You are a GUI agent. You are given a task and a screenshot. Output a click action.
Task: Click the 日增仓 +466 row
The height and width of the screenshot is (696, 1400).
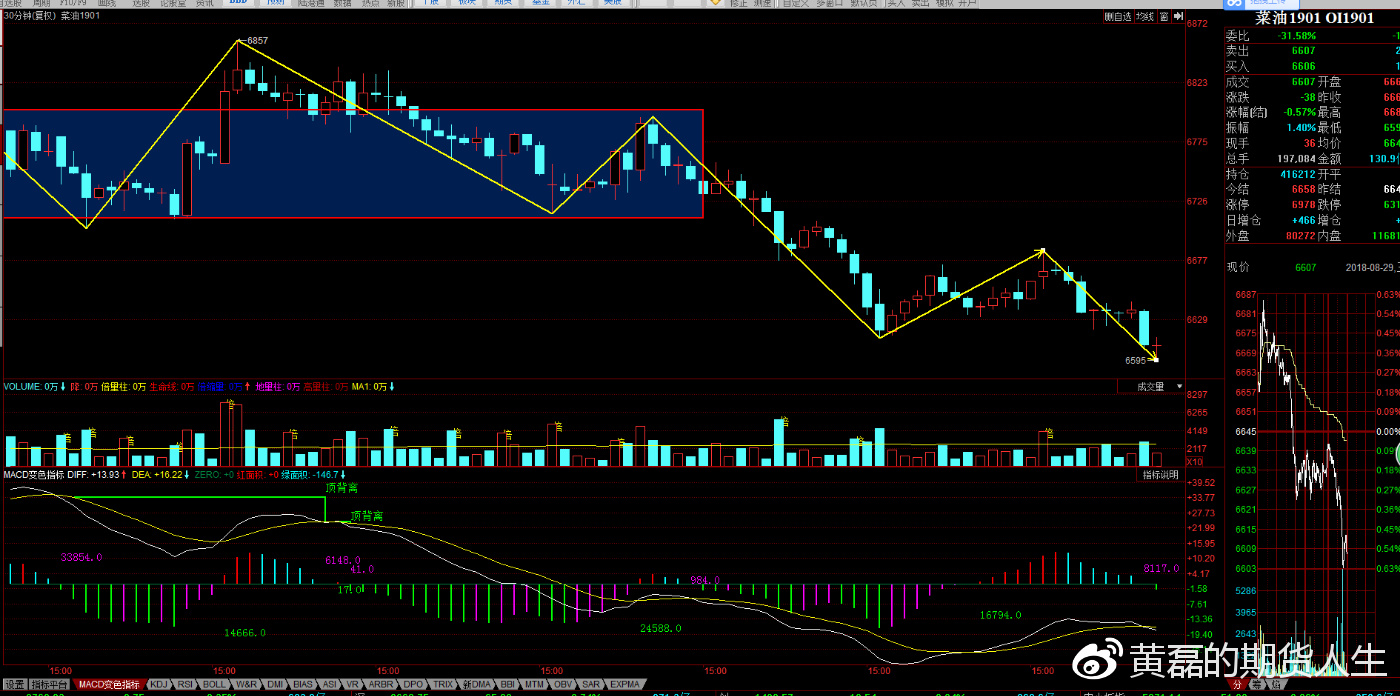1270,220
